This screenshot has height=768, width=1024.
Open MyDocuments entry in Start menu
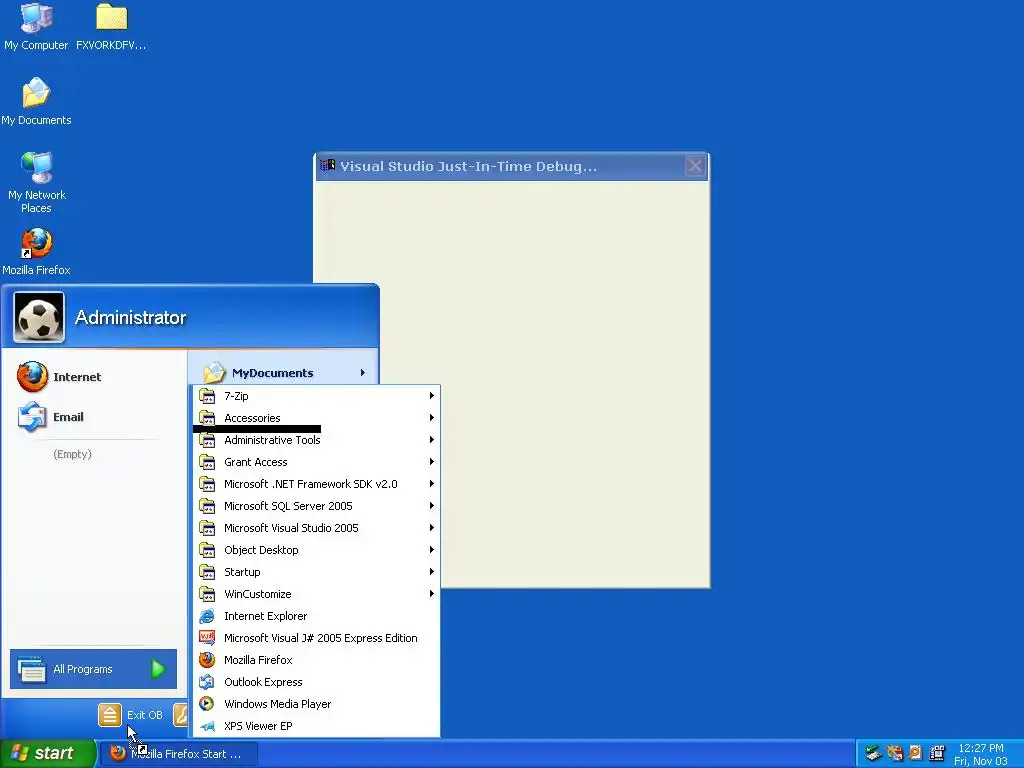(283, 373)
